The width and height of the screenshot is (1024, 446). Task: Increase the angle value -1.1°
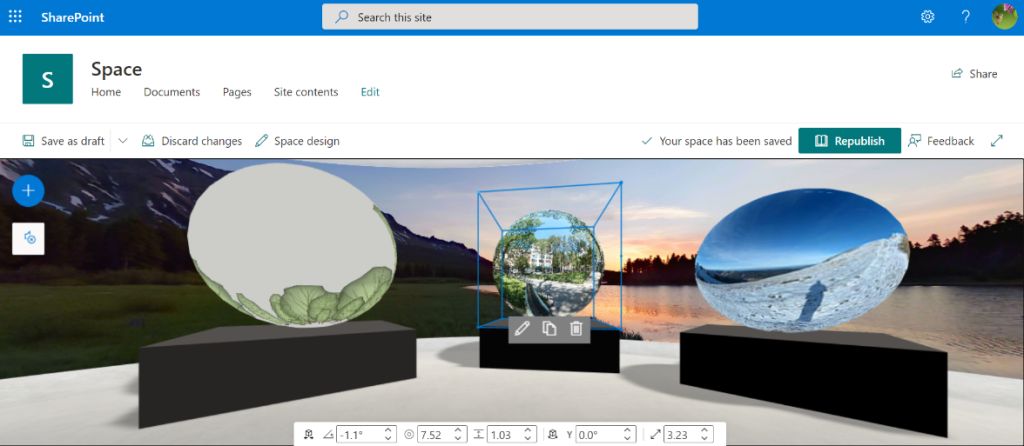pyautogui.click(x=388, y=430)
